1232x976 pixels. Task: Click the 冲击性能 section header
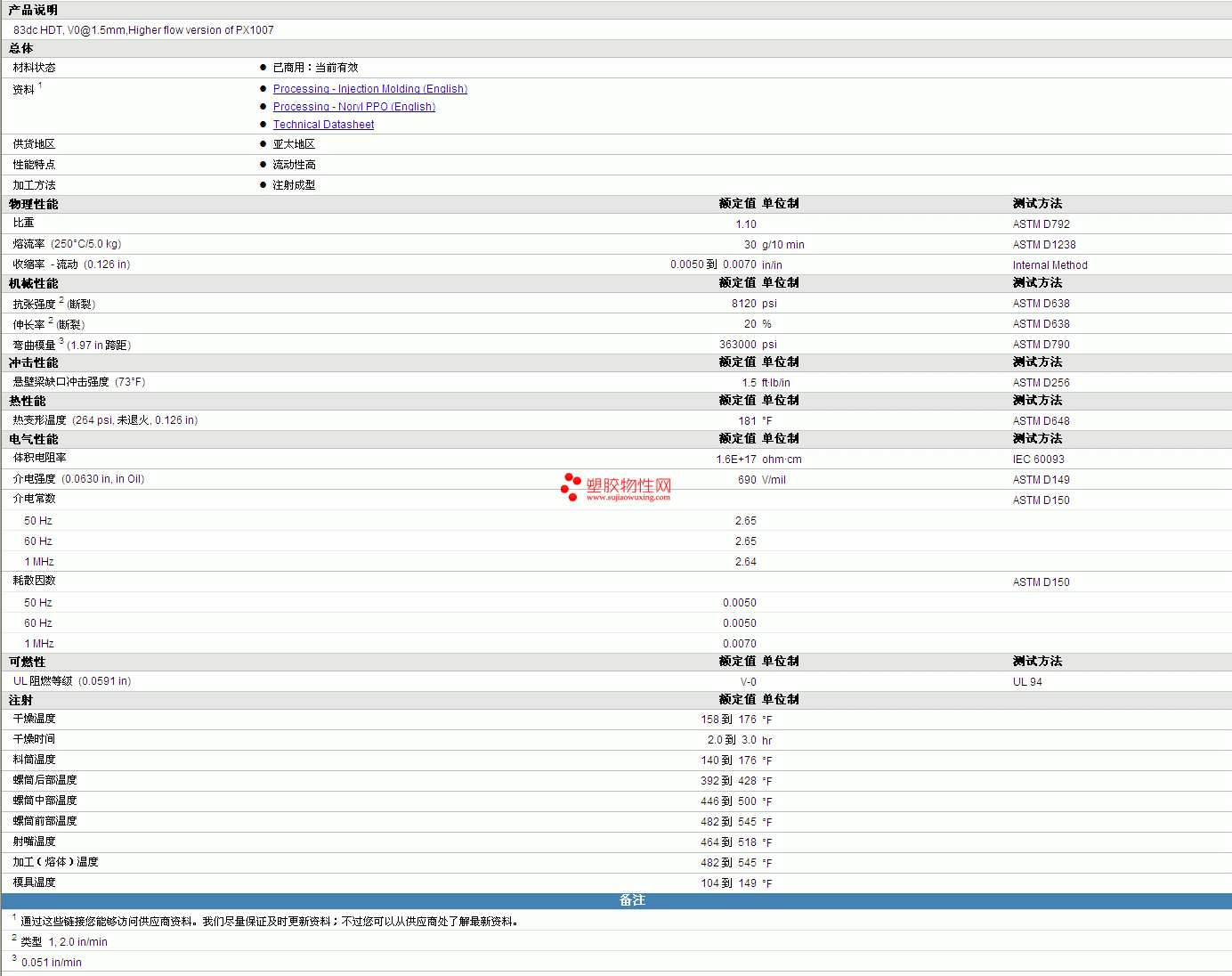point(33,362)
